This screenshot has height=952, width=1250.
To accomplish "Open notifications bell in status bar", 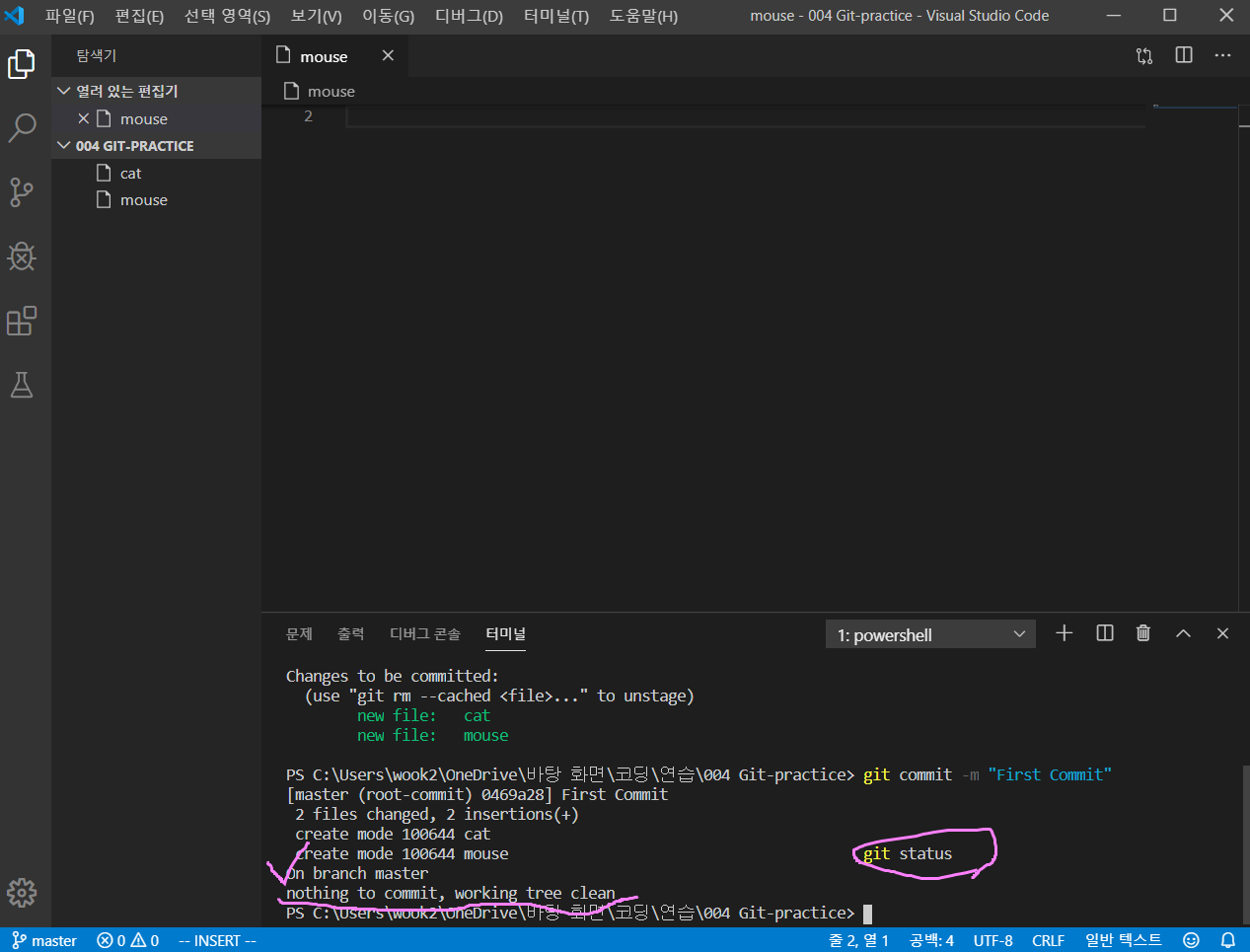I will tap(1228, 940).
